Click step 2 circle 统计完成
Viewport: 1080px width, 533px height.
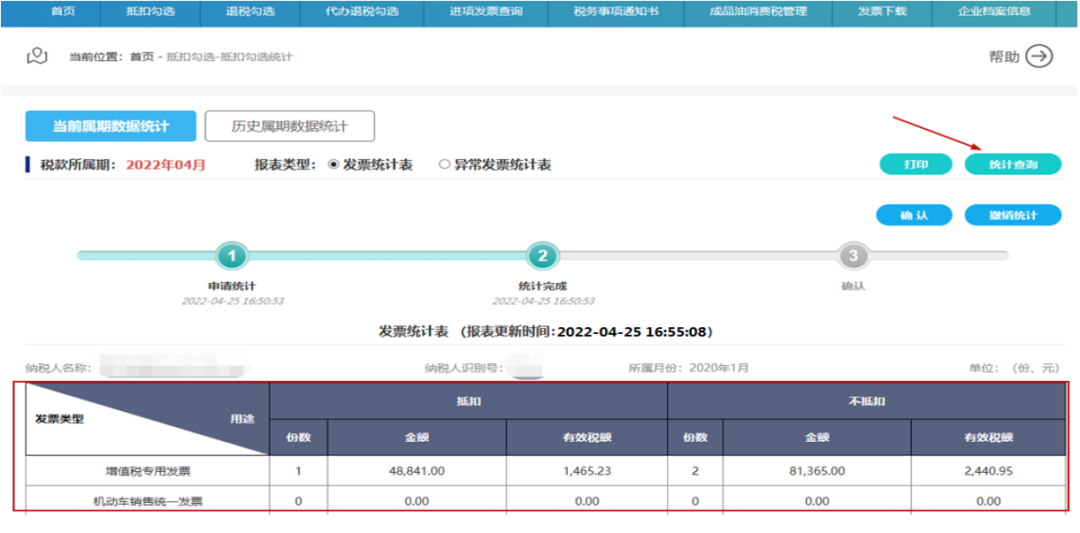point(542,256)
